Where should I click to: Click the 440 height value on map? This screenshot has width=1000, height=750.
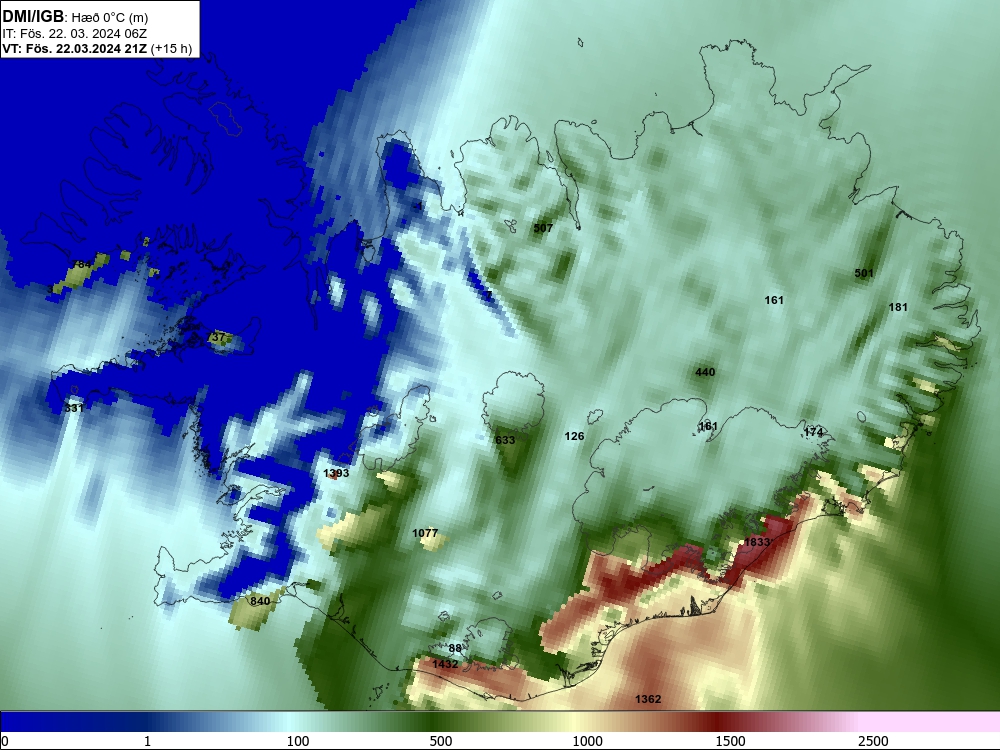[x=705, y=372]
